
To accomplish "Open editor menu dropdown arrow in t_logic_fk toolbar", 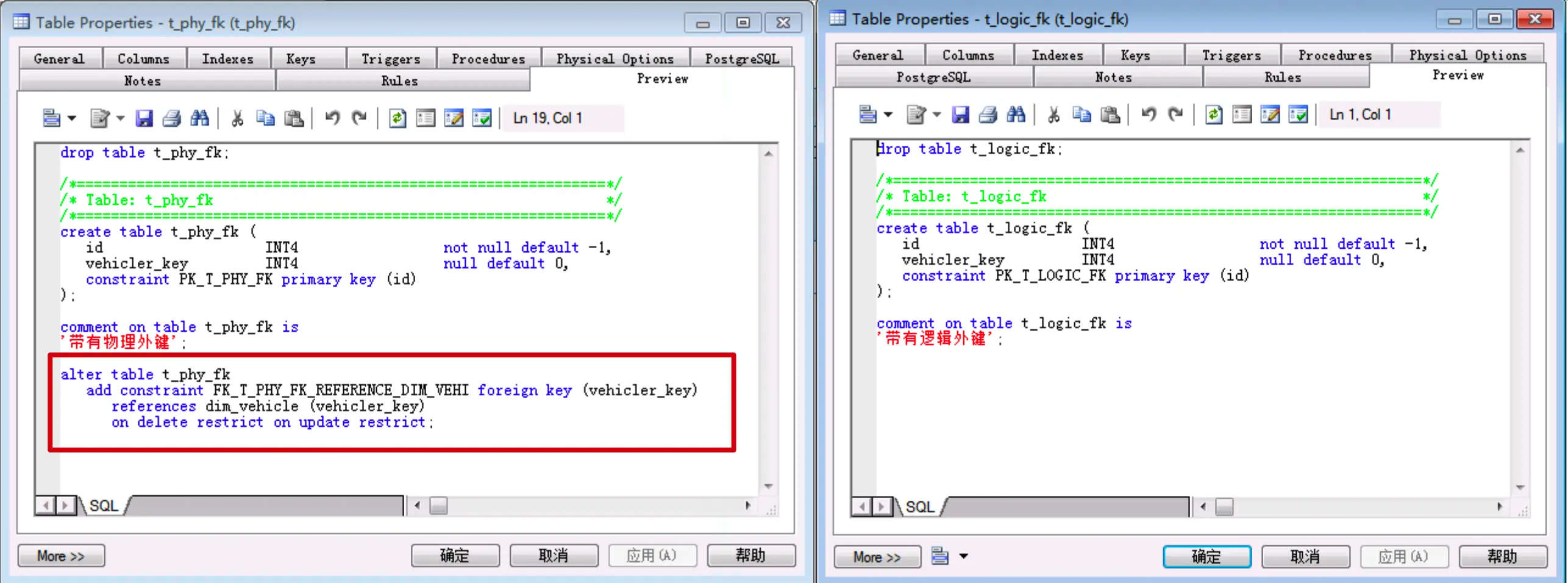I will click(888, 115).
